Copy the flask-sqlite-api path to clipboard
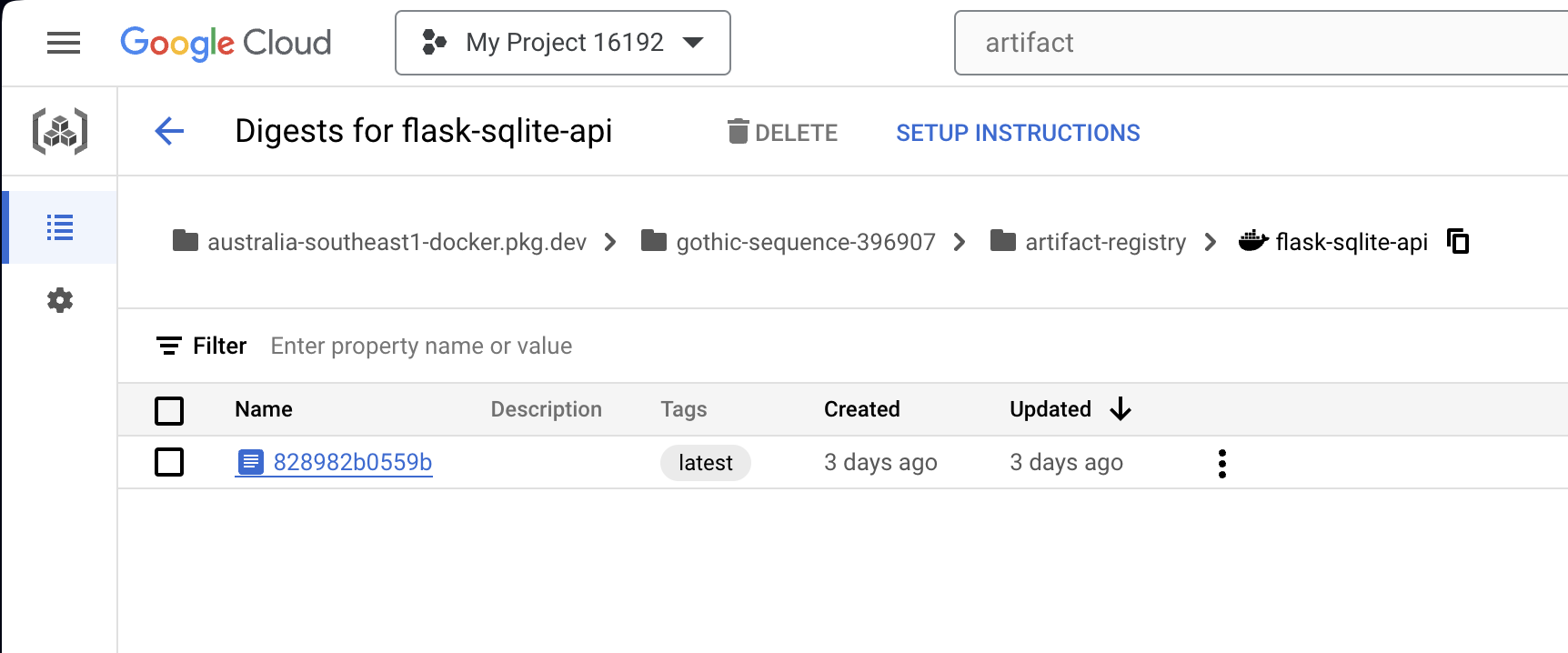This screenshot has height=653, width=1568. coord(1458,242)
